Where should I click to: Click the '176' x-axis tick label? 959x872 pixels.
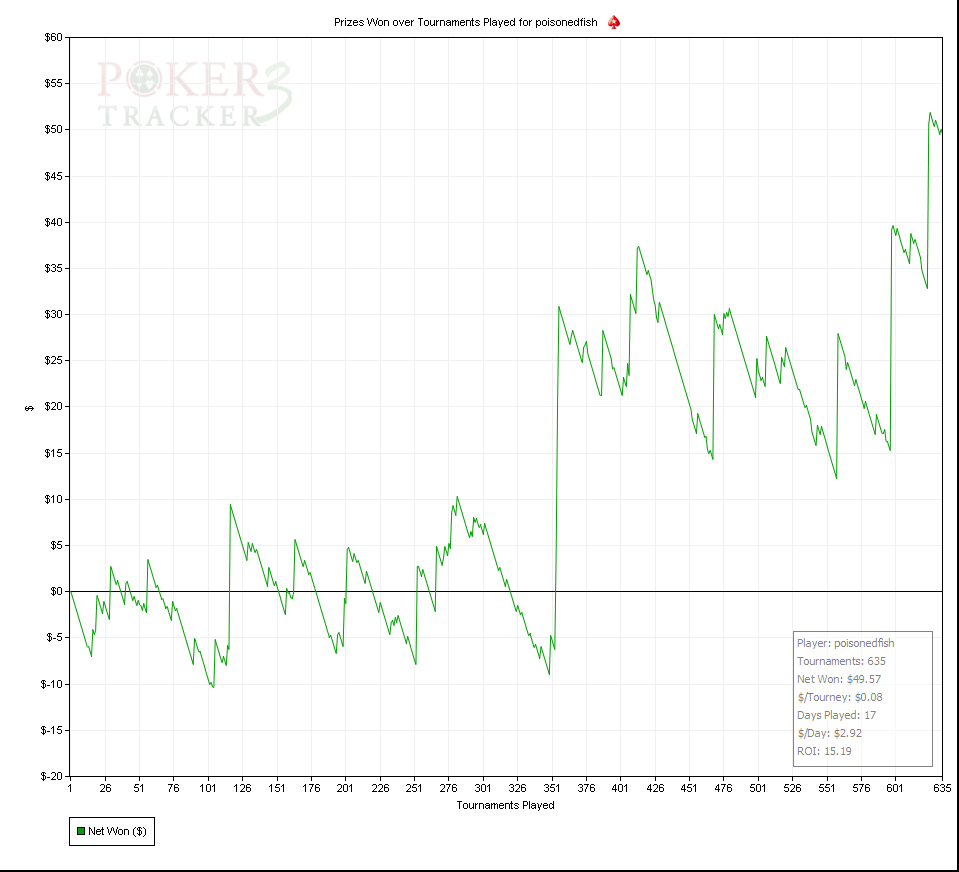point(311,788)
